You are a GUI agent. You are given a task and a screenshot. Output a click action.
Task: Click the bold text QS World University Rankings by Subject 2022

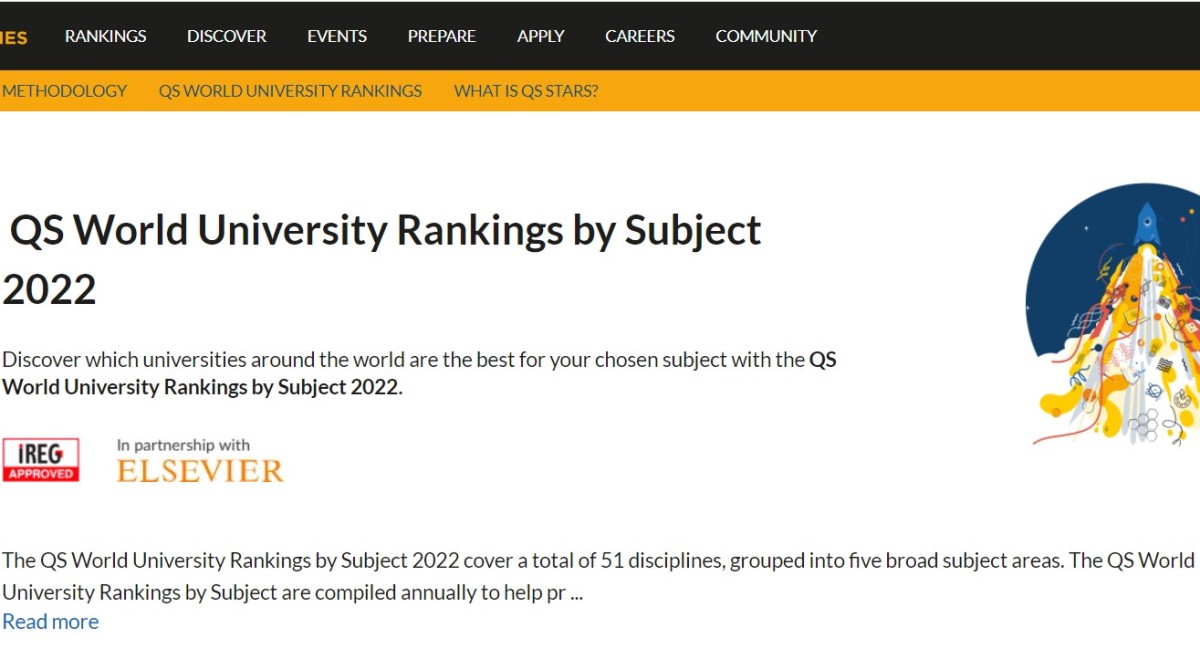click(x=419, y=373)
